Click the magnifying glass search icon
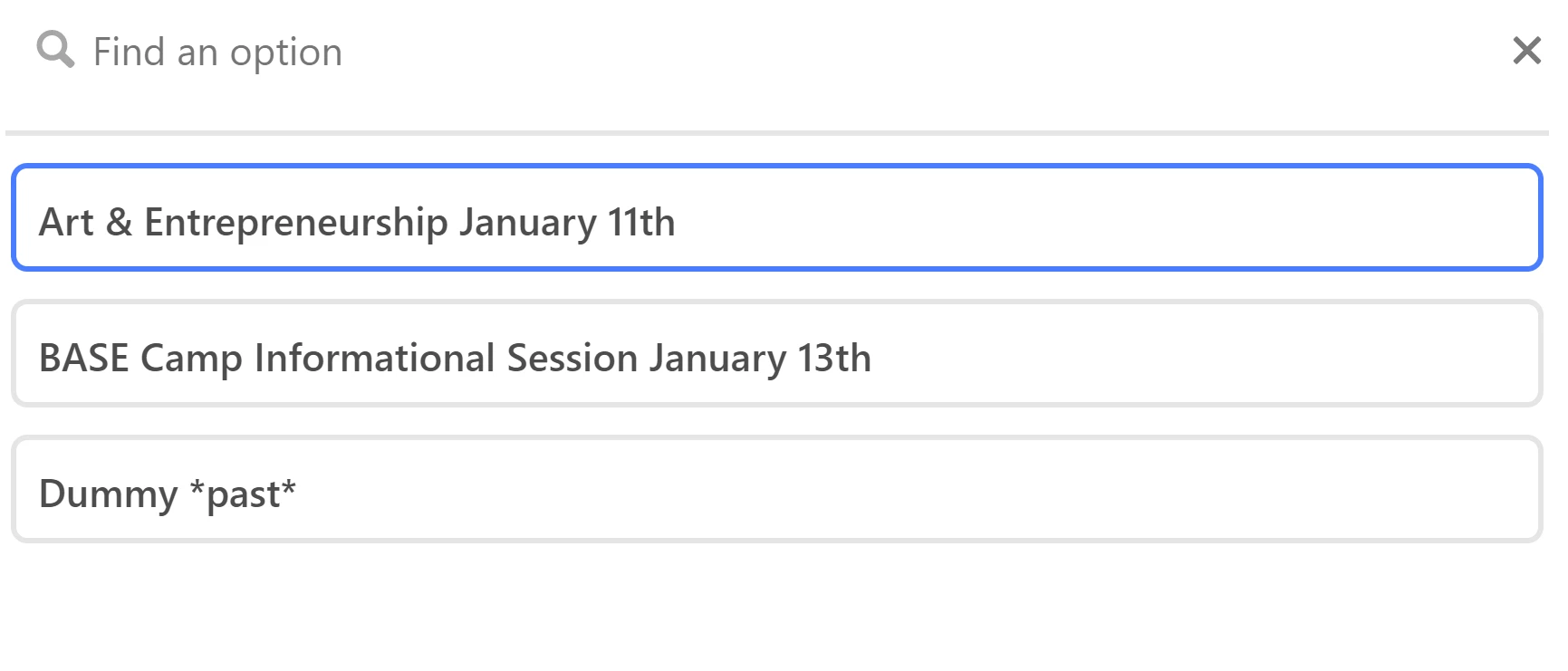1568x671 pixels. (x=54, y=50)
